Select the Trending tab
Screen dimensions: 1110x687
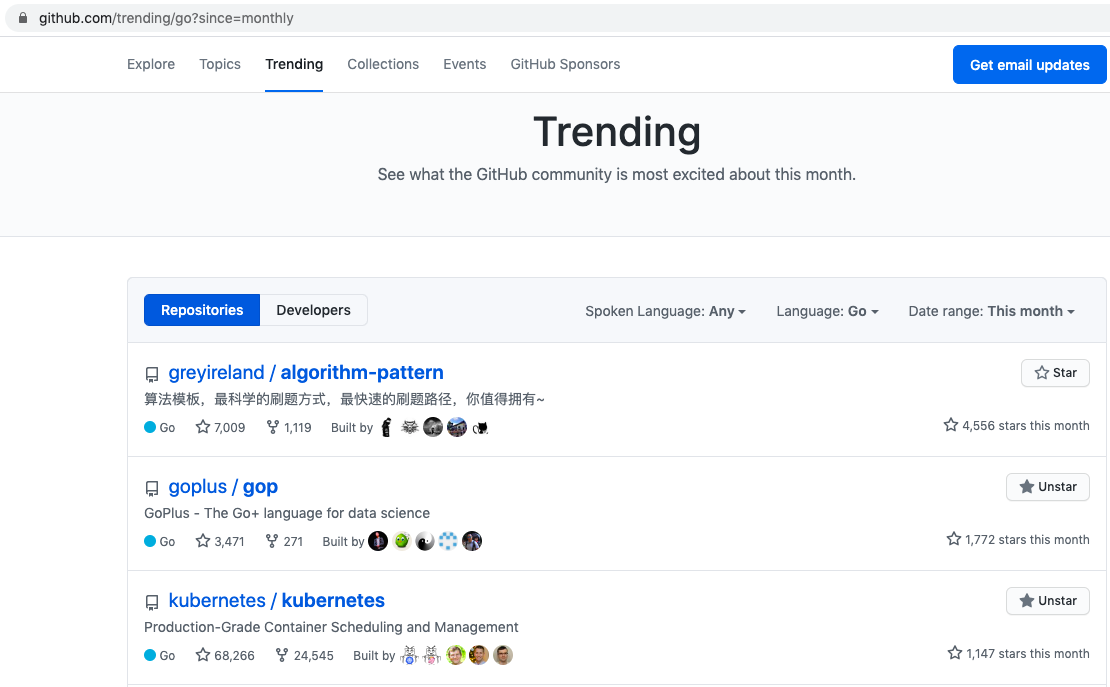(294, 64)
